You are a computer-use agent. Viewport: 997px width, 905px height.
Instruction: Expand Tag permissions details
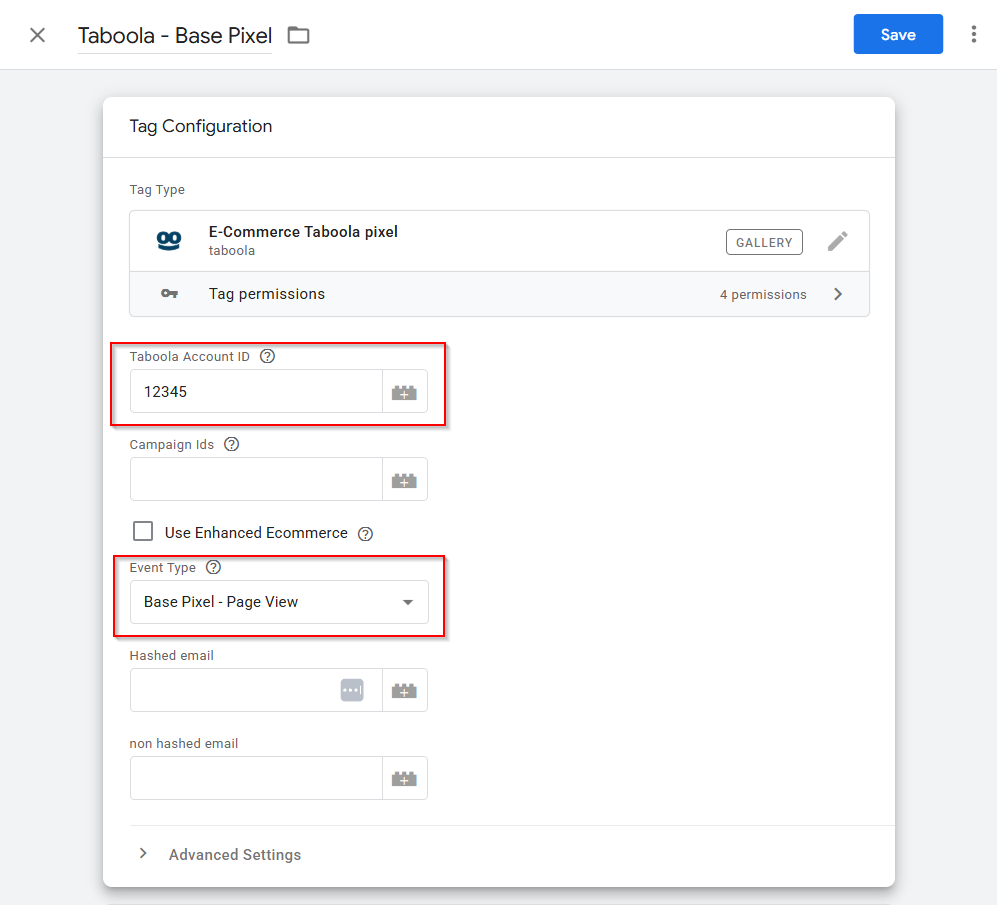[499, 294]
